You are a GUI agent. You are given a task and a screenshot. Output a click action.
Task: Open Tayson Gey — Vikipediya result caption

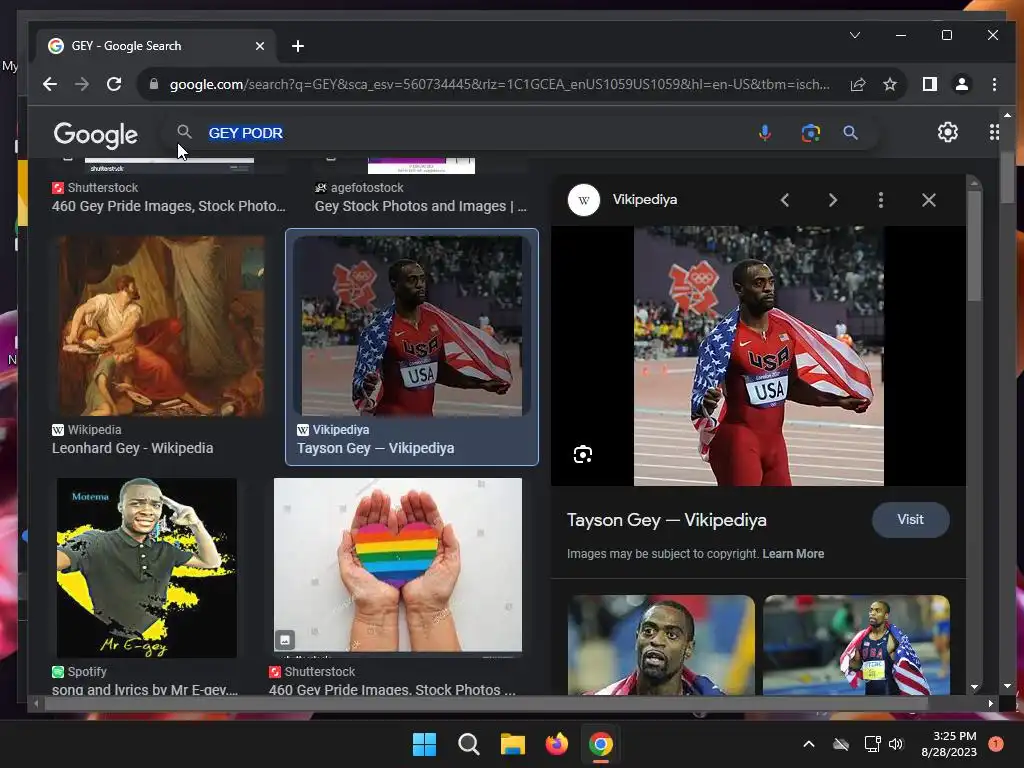376,448
